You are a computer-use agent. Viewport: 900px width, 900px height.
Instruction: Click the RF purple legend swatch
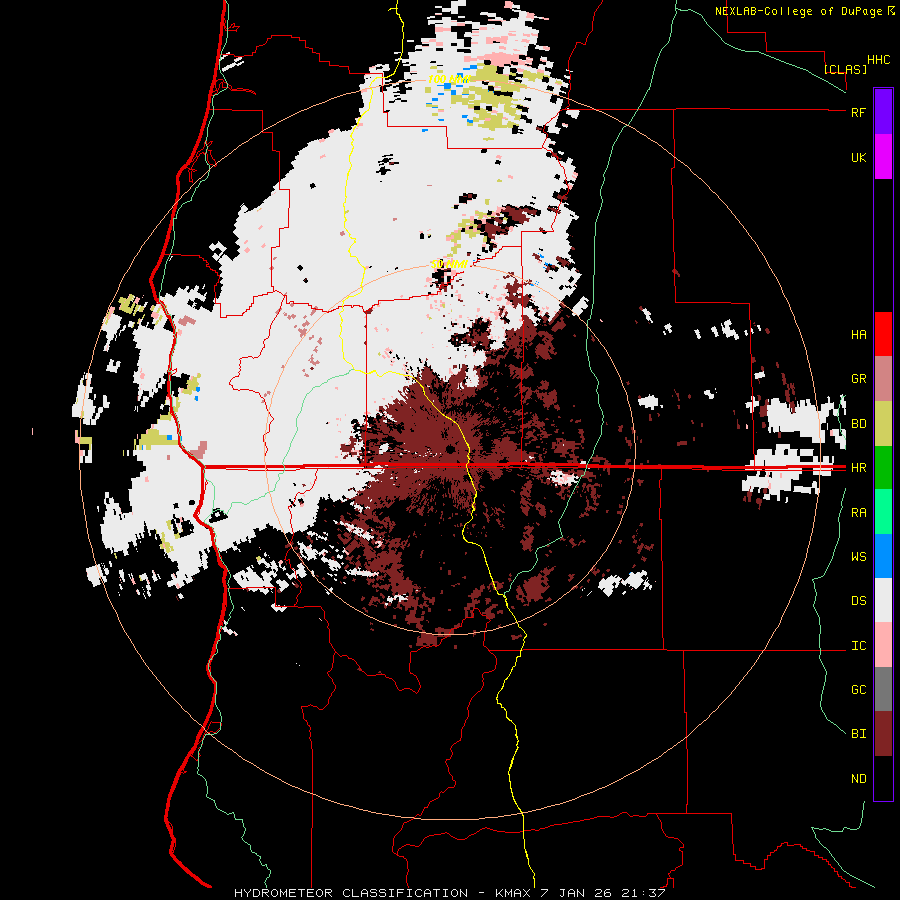(883, 112)
